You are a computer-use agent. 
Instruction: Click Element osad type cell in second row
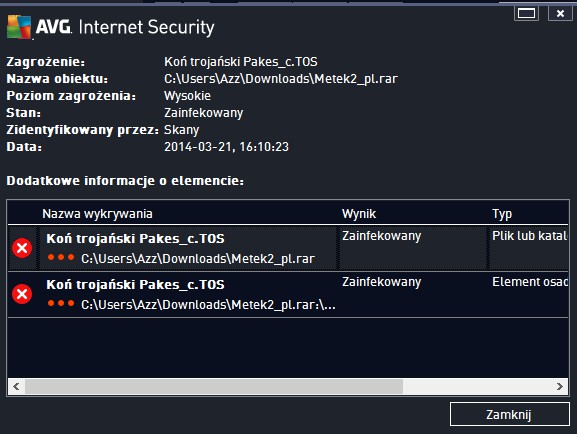pyautogui.click(x=530, y=282)
